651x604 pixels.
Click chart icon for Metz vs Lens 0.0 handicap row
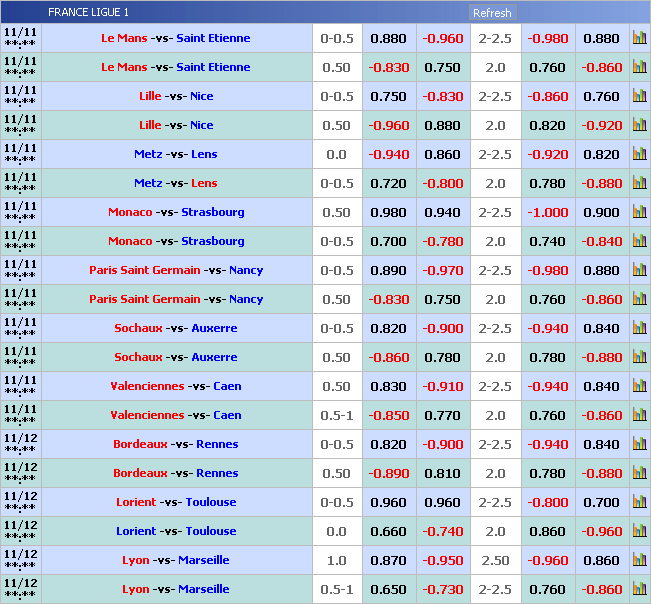[640, 155]
